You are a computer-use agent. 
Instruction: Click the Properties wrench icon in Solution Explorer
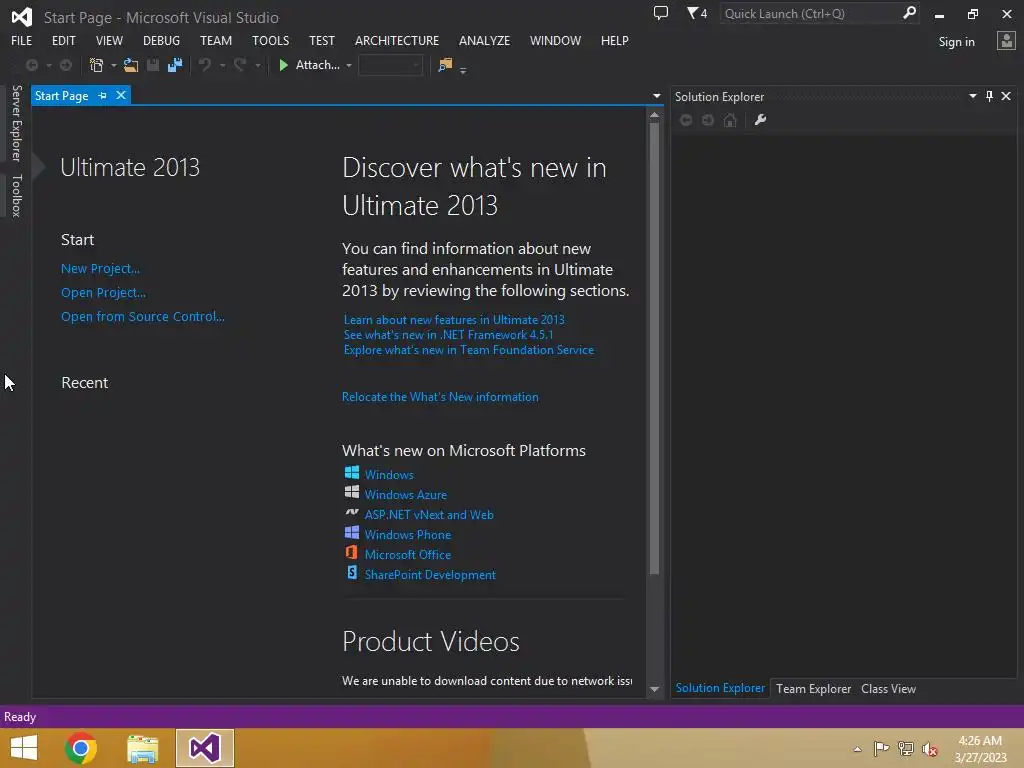tap(760, 120)
